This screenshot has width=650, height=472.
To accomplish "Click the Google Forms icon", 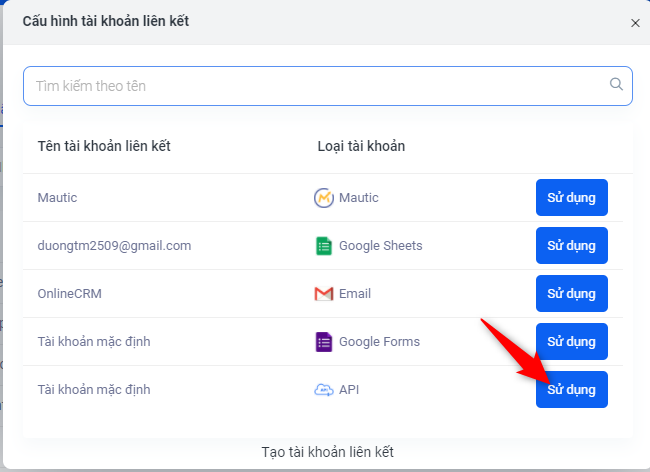I will 324,342.
